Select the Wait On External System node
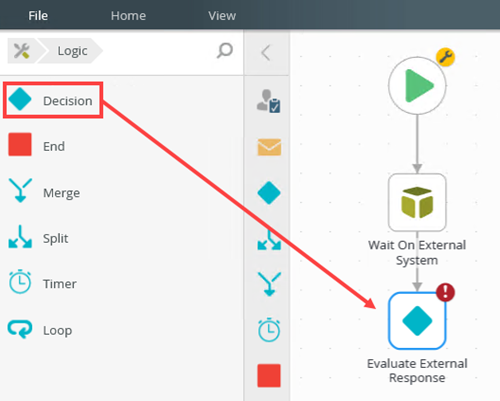500x401 pixels. (x=417, y=202)
